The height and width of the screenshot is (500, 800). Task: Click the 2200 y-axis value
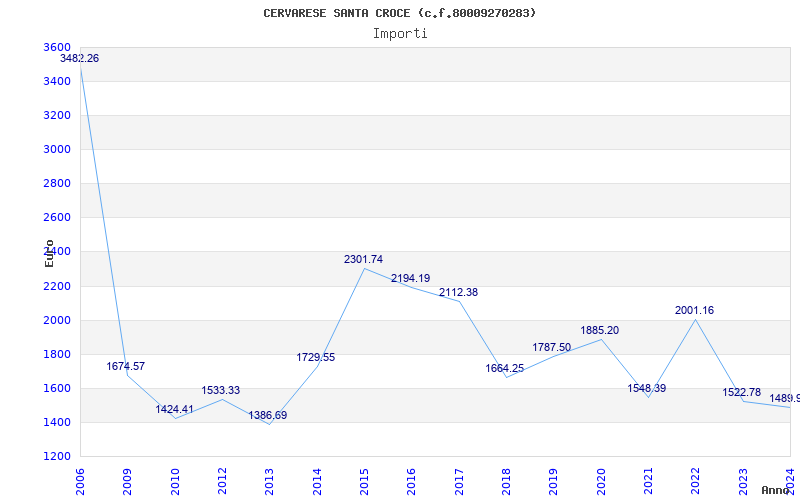(57, 286)
